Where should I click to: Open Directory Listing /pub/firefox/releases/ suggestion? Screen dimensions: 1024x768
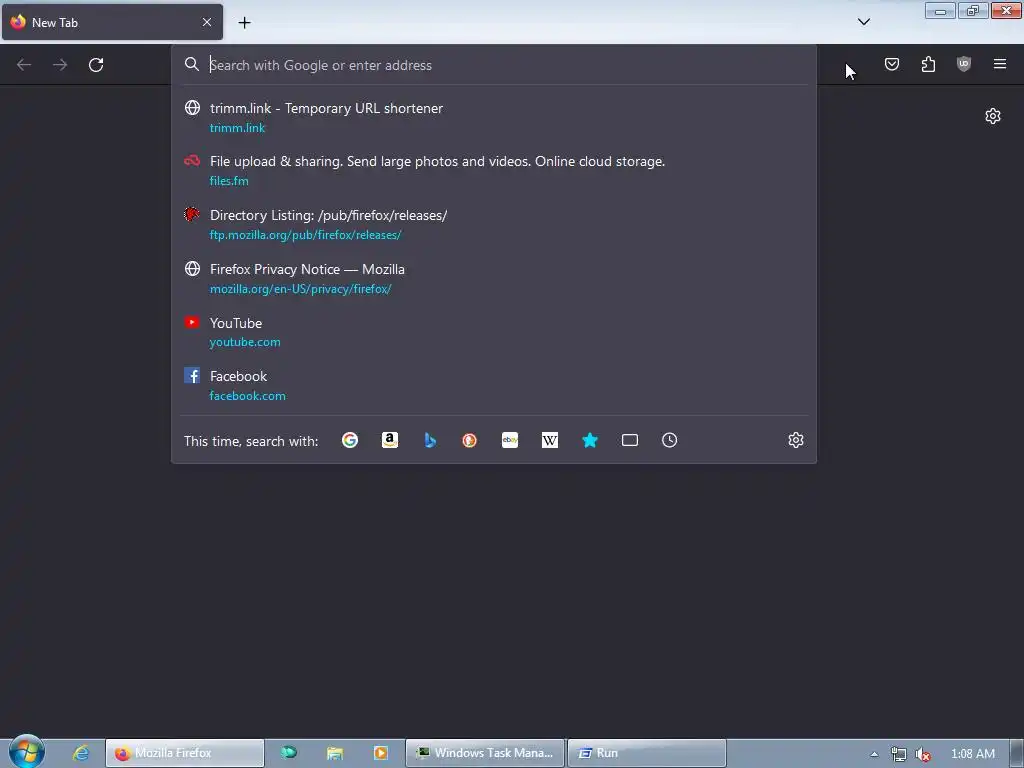pyautogui.click(x=493, y=225)
